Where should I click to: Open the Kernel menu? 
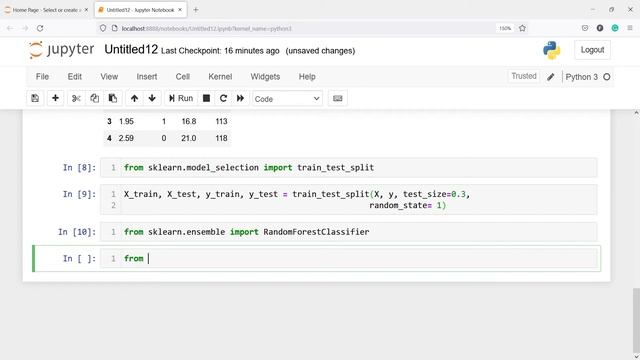pyautogui.click(x=220, y=77)
